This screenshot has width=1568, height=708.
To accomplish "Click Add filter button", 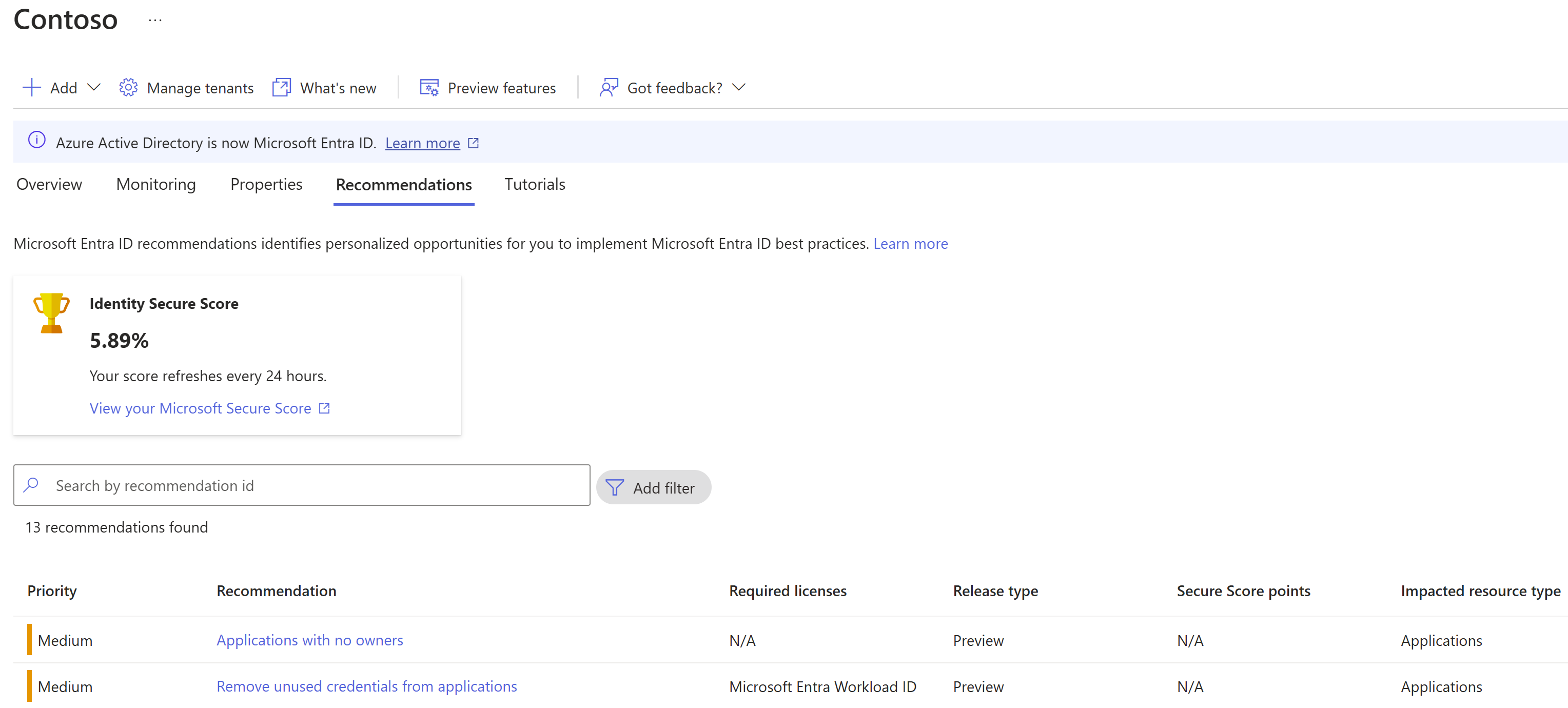I will [x=651, y=487].
